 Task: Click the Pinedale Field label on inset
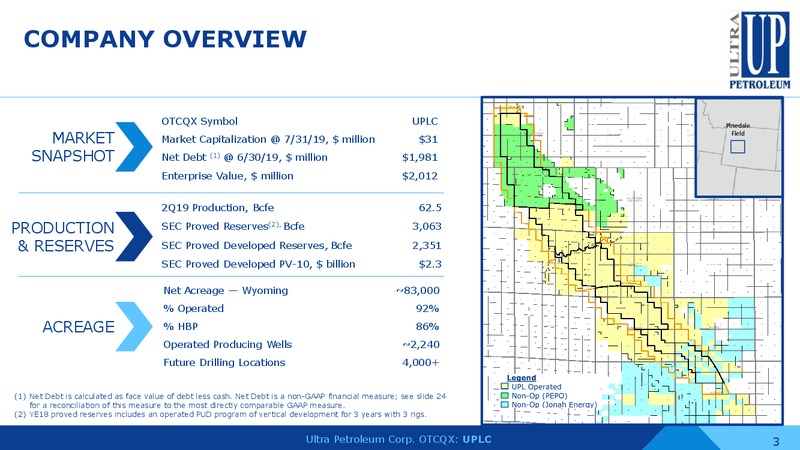point(738,129)
